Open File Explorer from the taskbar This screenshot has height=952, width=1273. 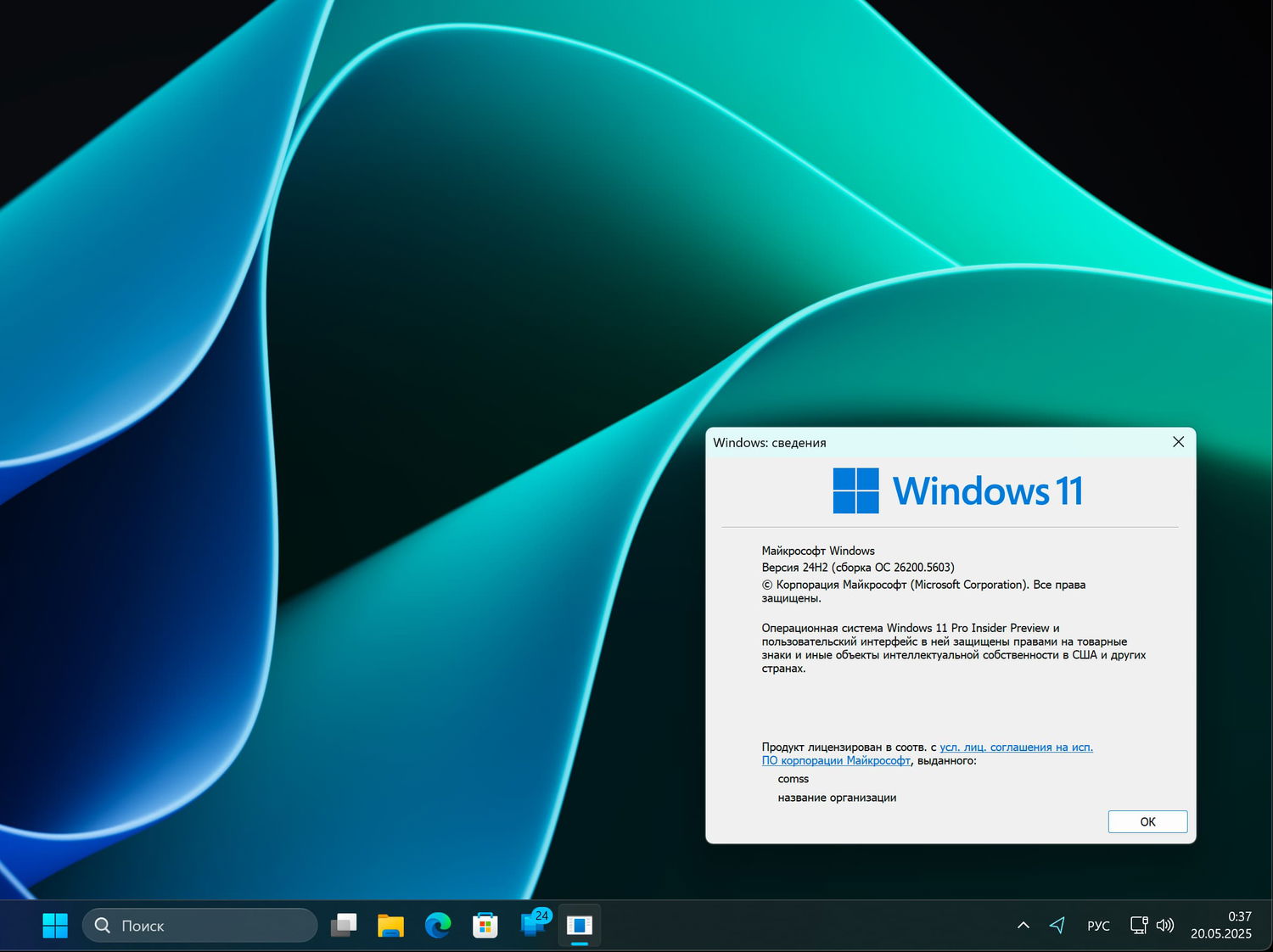pos(390,925)
